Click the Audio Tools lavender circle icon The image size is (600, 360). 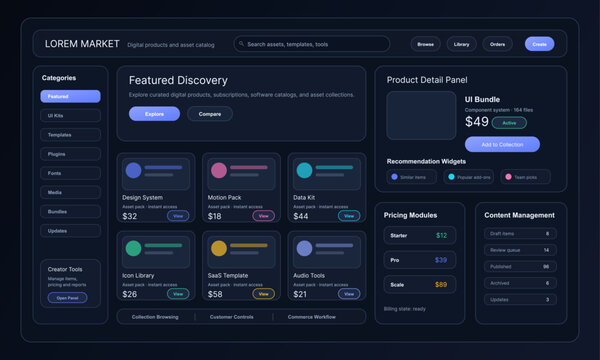point(305,248)
